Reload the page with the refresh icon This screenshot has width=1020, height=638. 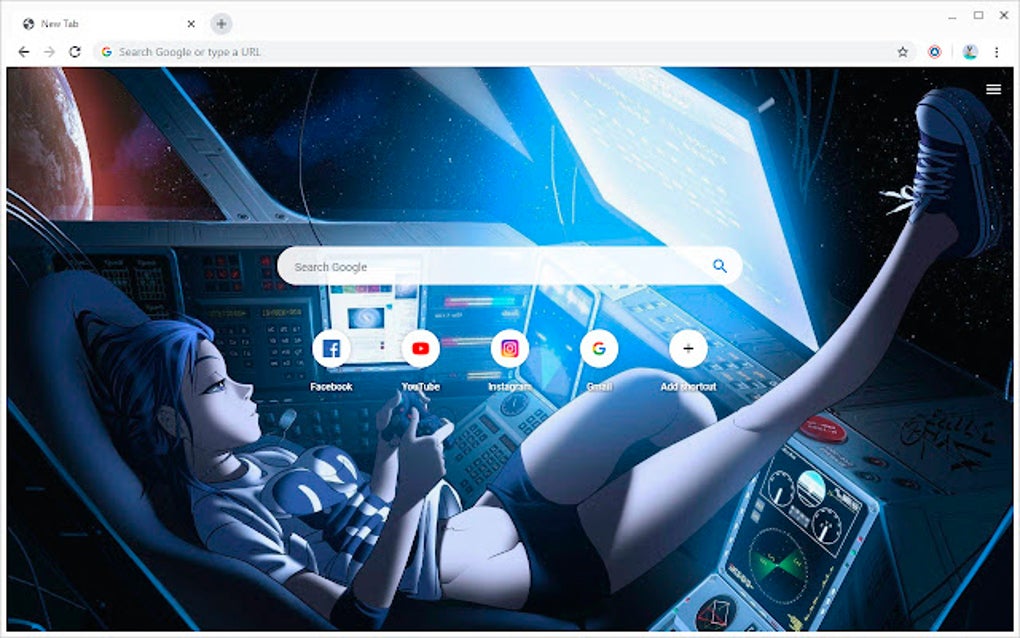(x=75, y=51)
